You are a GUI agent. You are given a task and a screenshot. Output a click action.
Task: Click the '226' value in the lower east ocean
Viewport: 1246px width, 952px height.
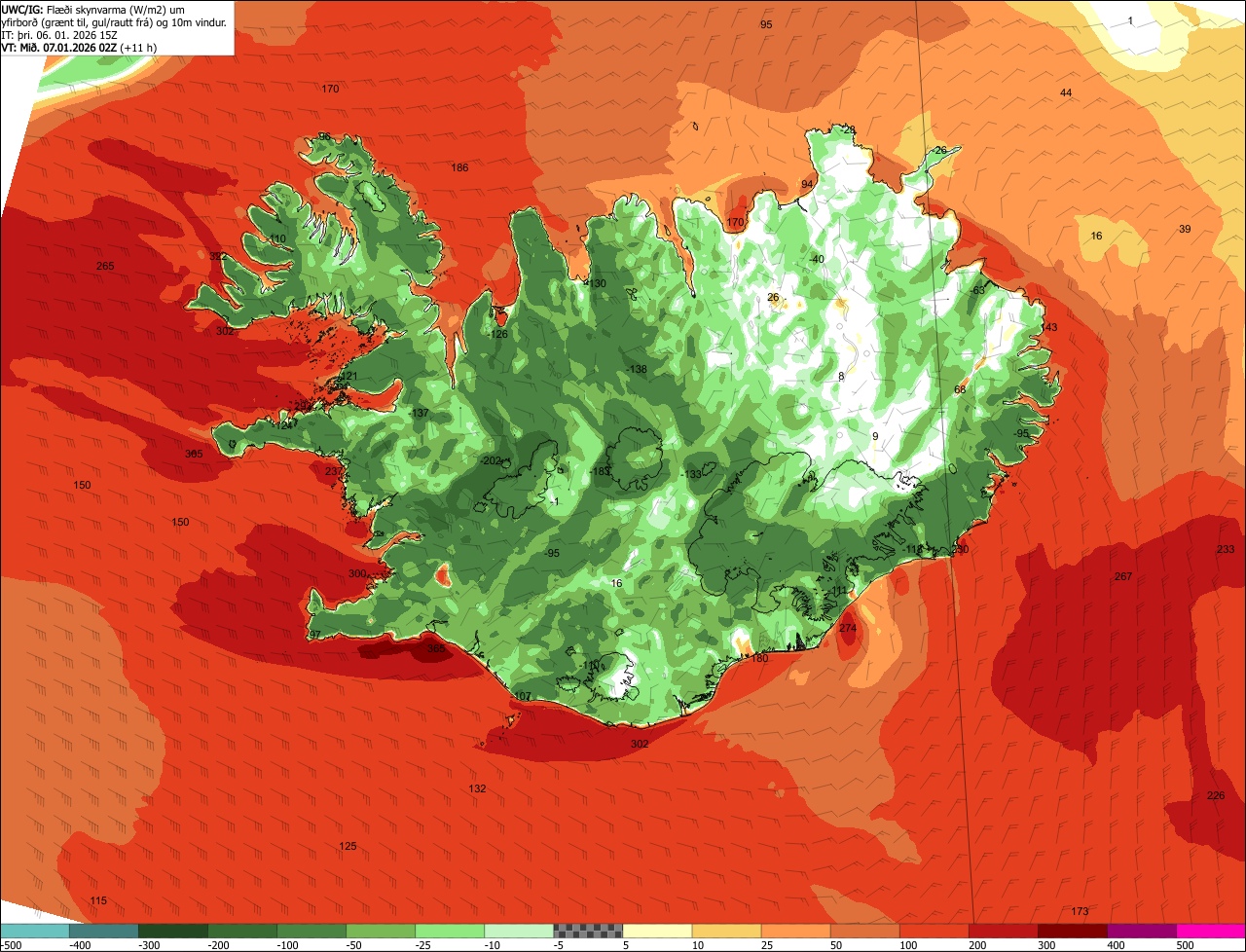tap(1216, 795)
